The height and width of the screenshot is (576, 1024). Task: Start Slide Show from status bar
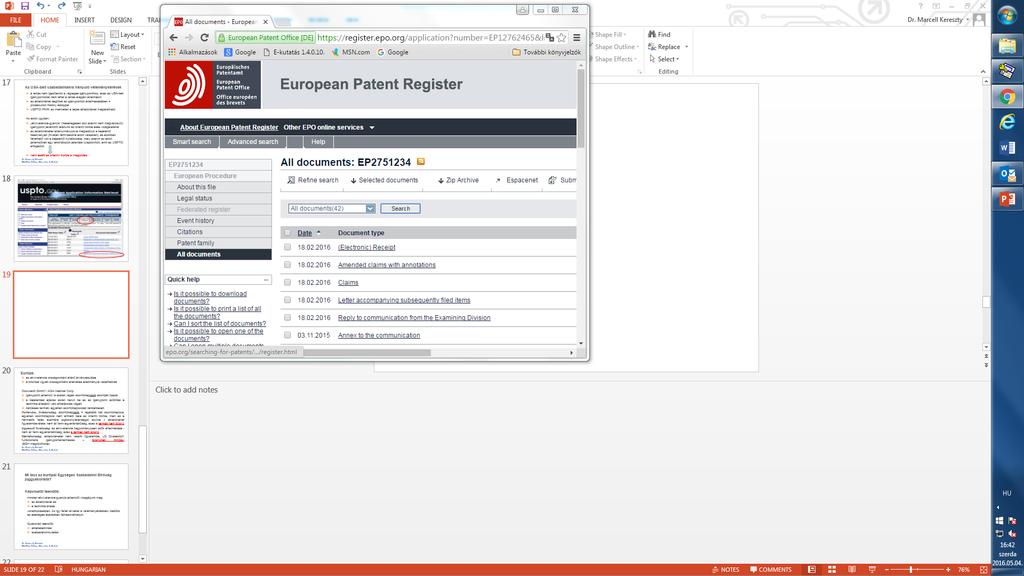(872, 569)
